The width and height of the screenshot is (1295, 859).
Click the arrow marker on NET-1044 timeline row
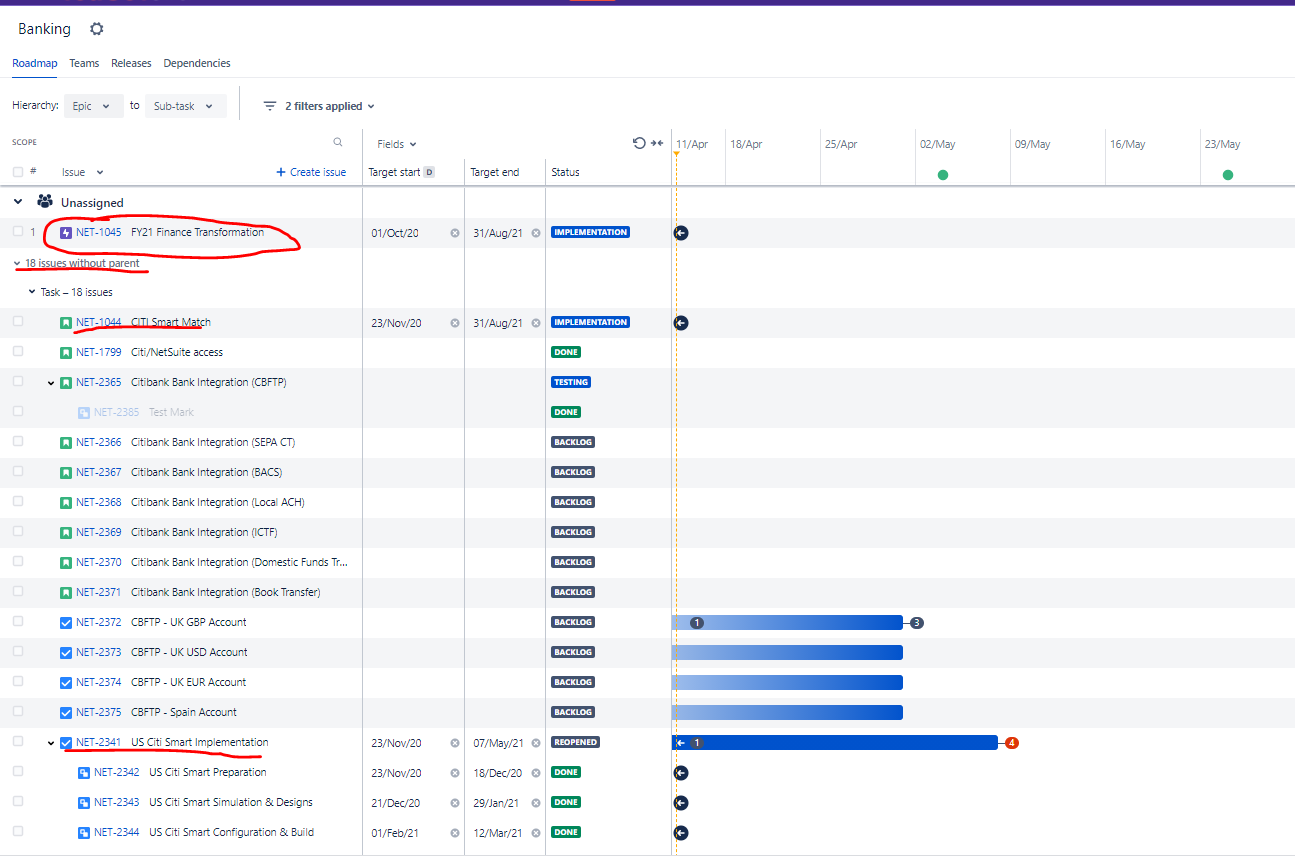[681, 323]
